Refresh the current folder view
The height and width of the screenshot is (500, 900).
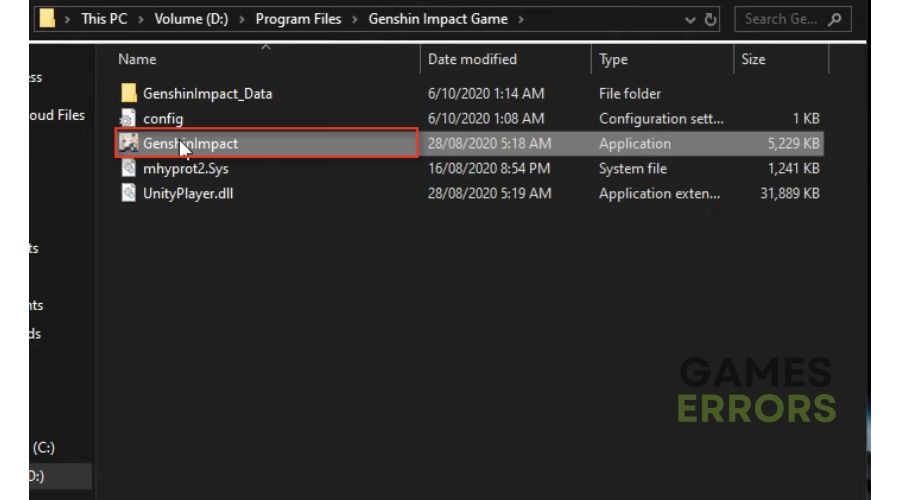[x=710, y=19]
